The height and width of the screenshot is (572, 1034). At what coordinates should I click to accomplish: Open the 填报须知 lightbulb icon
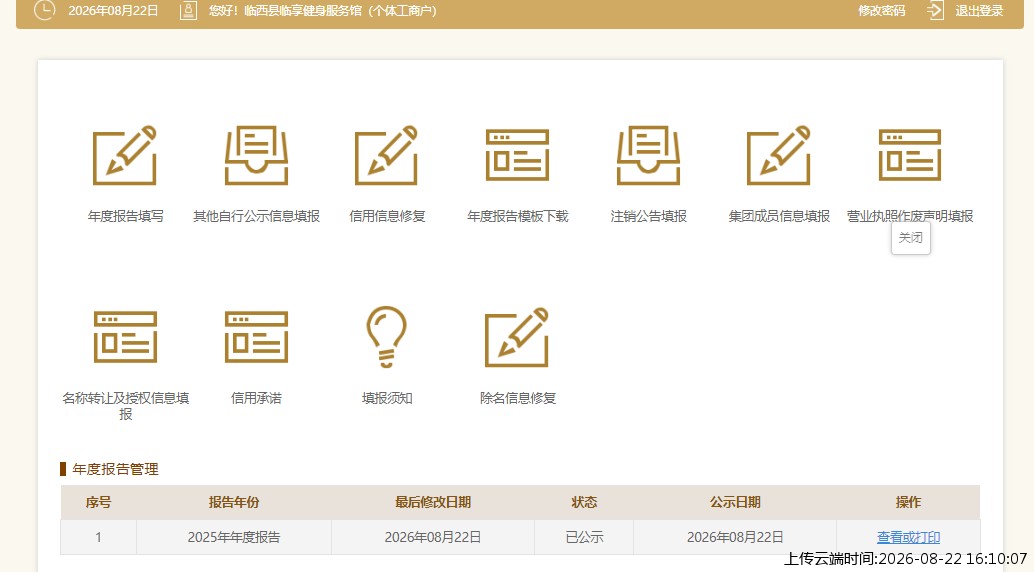pos(386,336)
